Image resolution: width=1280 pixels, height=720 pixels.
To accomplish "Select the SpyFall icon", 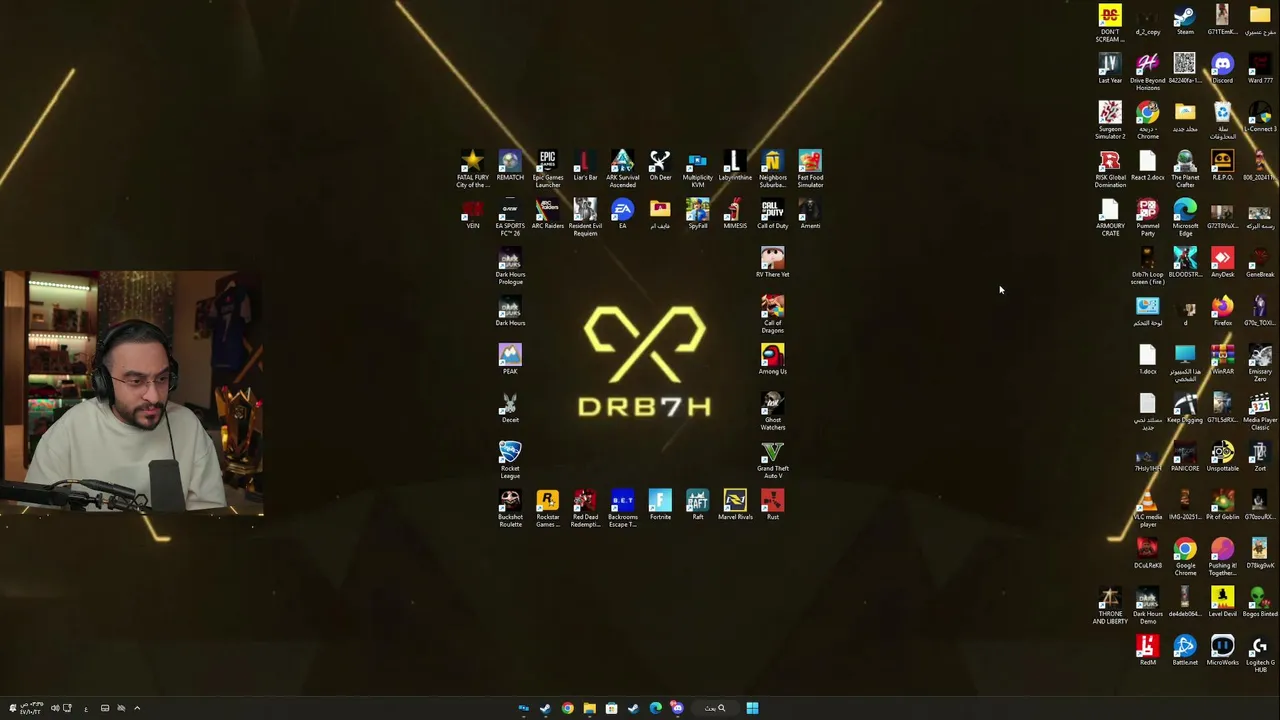I will point(697,214).
